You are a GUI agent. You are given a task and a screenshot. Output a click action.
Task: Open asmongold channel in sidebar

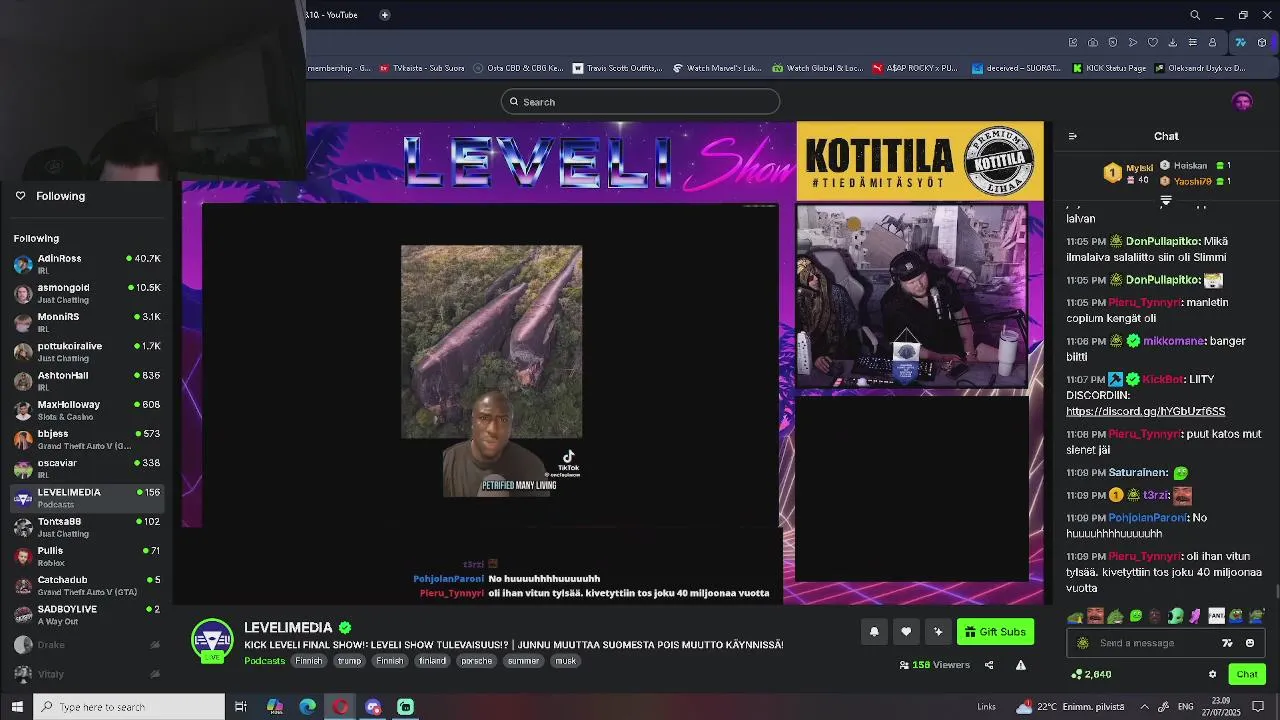point(88,292)
